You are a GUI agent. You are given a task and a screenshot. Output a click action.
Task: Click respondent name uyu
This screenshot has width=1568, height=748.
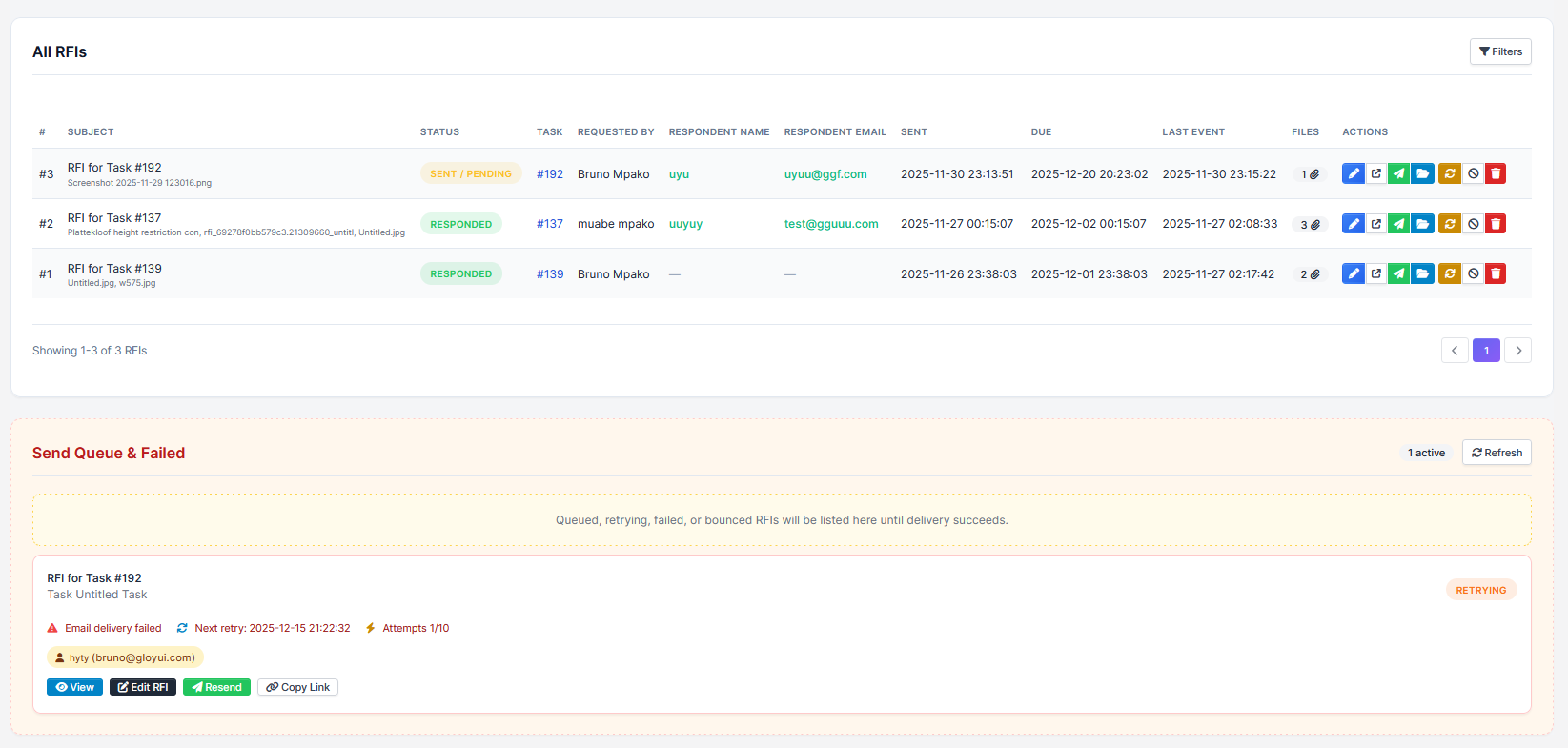[679, 174]
